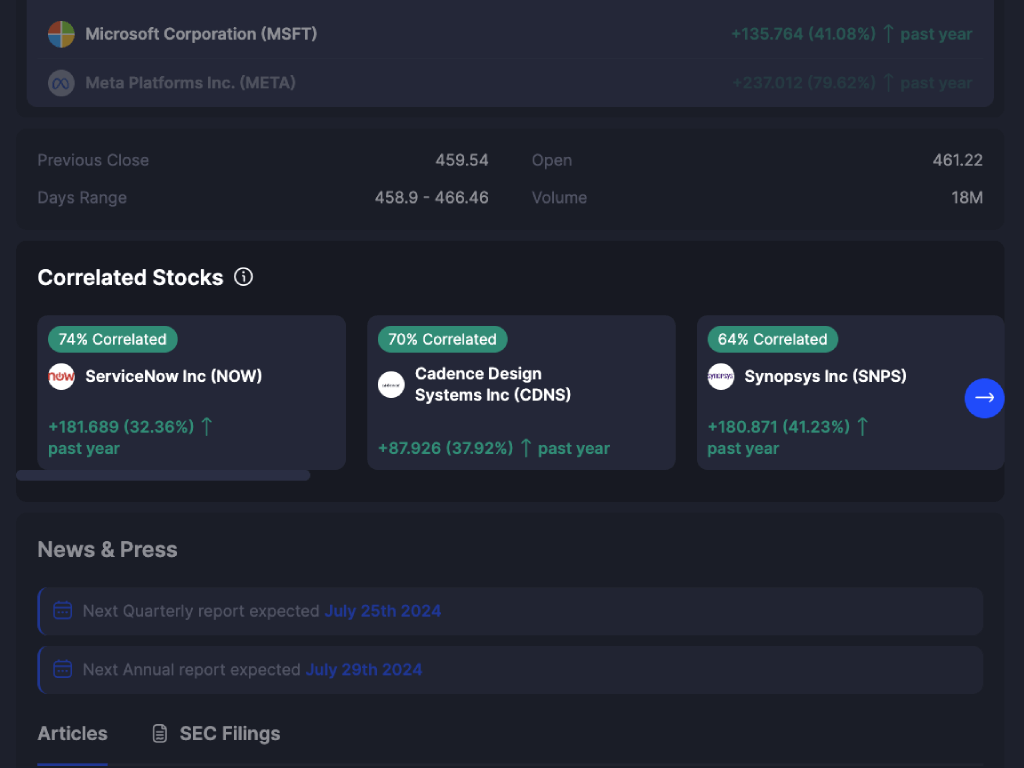Click the Synopsys logo icon

pos(721,376)
